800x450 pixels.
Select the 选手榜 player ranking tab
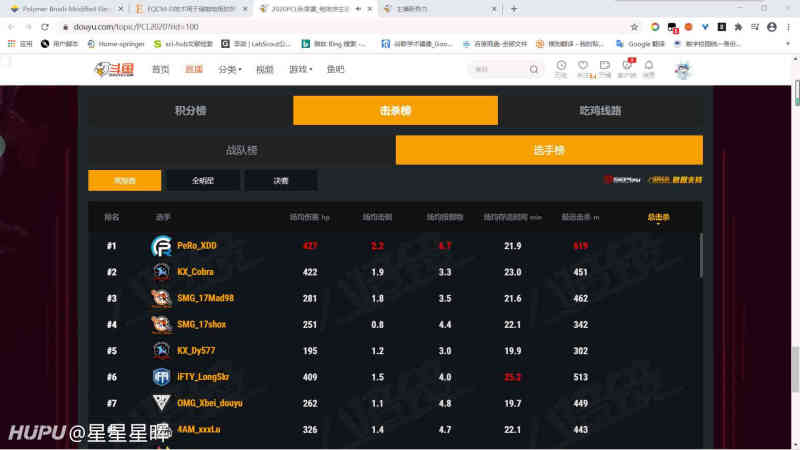(x=549, y=151)
